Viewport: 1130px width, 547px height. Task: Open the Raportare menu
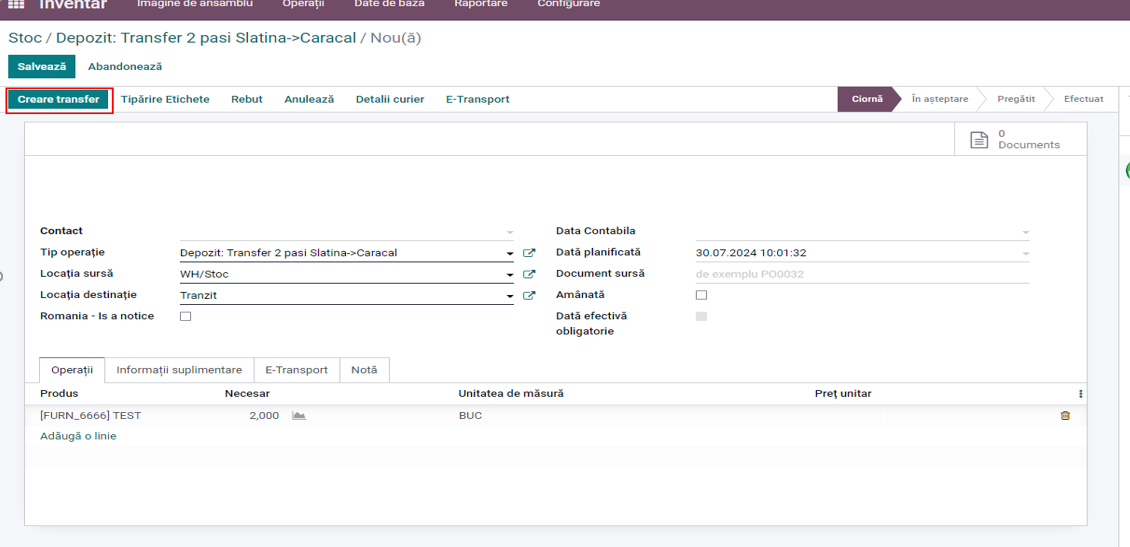(x=481, y=4)
